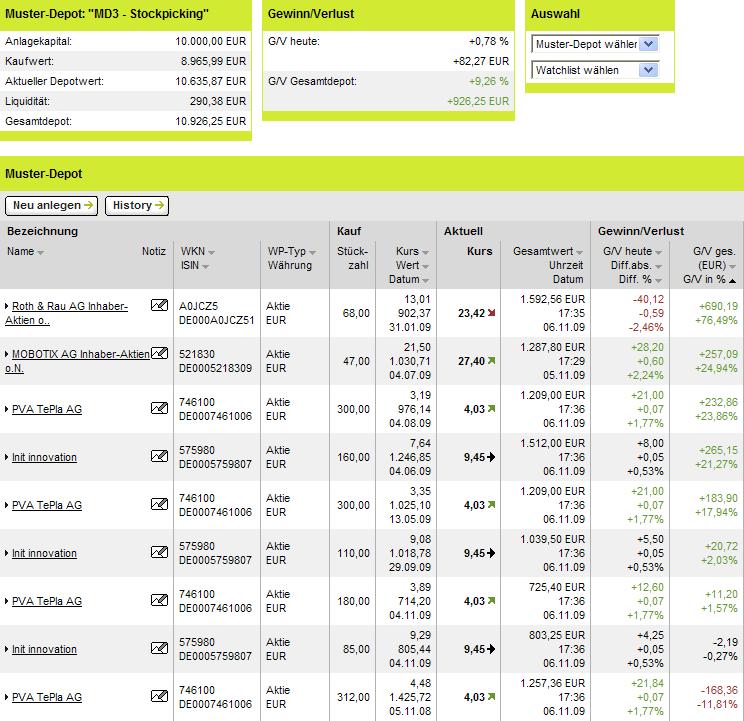Expand the MOBOTIX AG row triangle
The height and width of the screenshot is (721, 744).
click(7, 354)
